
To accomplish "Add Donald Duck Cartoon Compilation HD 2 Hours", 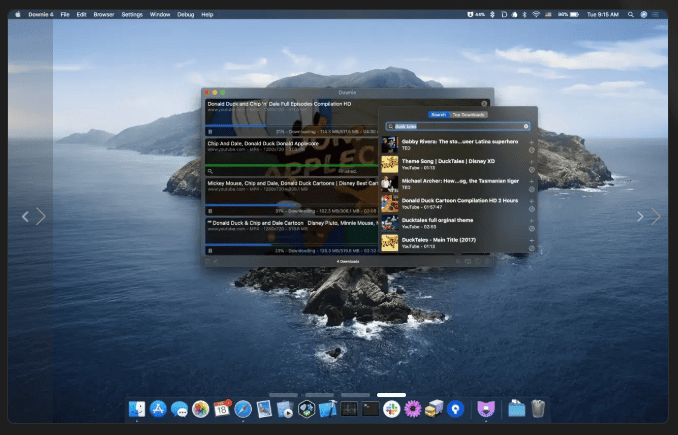I will point(531,201).
